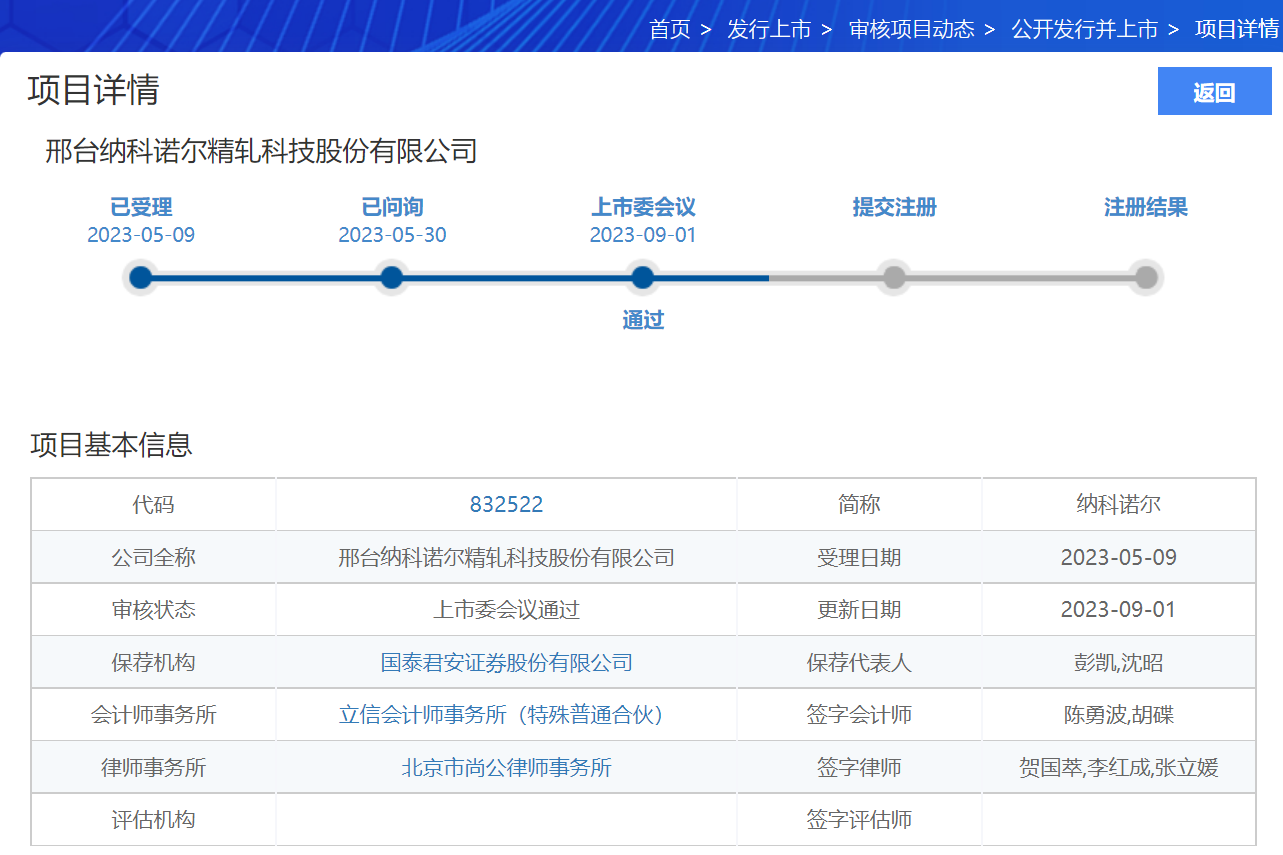Click the stock code 832522 link
1283x855 pixels.
(506, 504)
